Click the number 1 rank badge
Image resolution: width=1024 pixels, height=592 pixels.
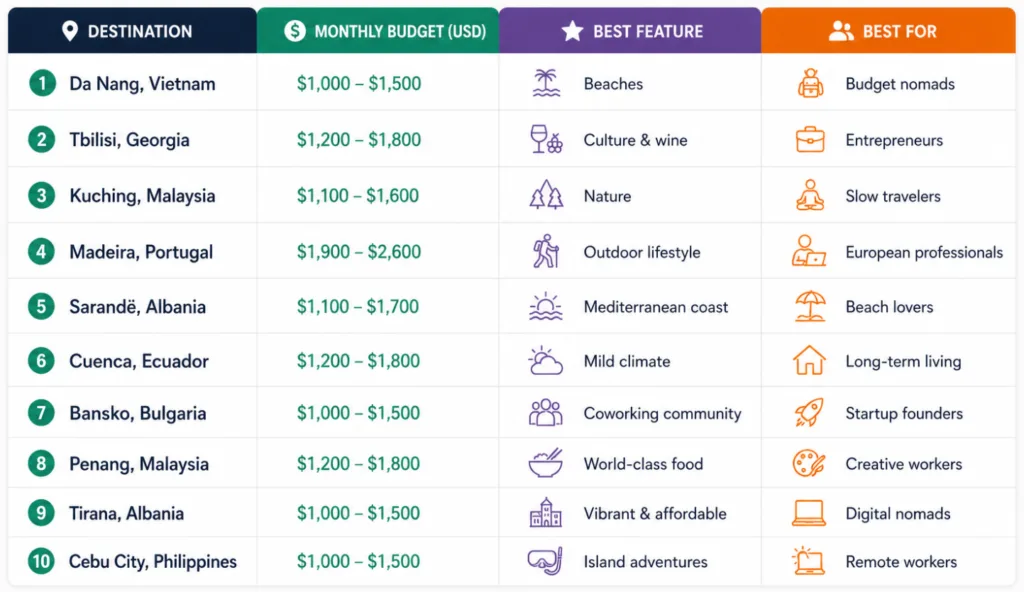pos(42,84)
